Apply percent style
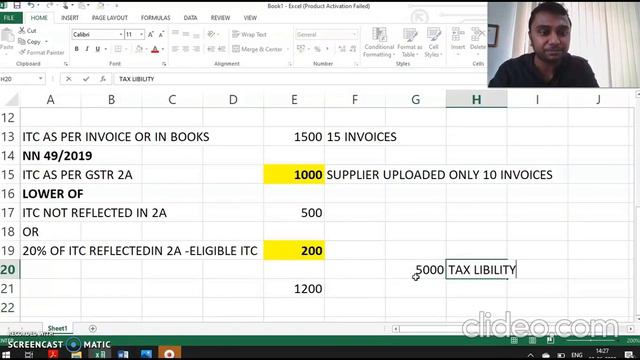 317,49
